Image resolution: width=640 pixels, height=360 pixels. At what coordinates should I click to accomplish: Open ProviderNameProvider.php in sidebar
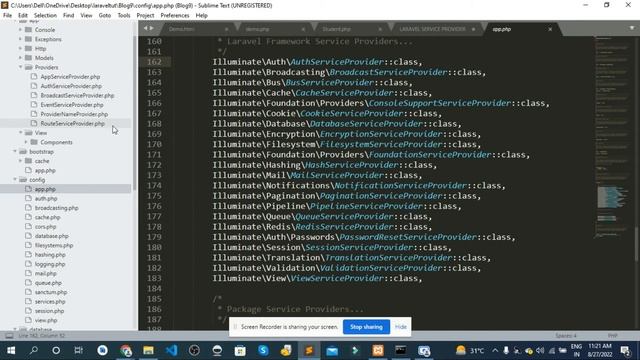coord(74,114)
